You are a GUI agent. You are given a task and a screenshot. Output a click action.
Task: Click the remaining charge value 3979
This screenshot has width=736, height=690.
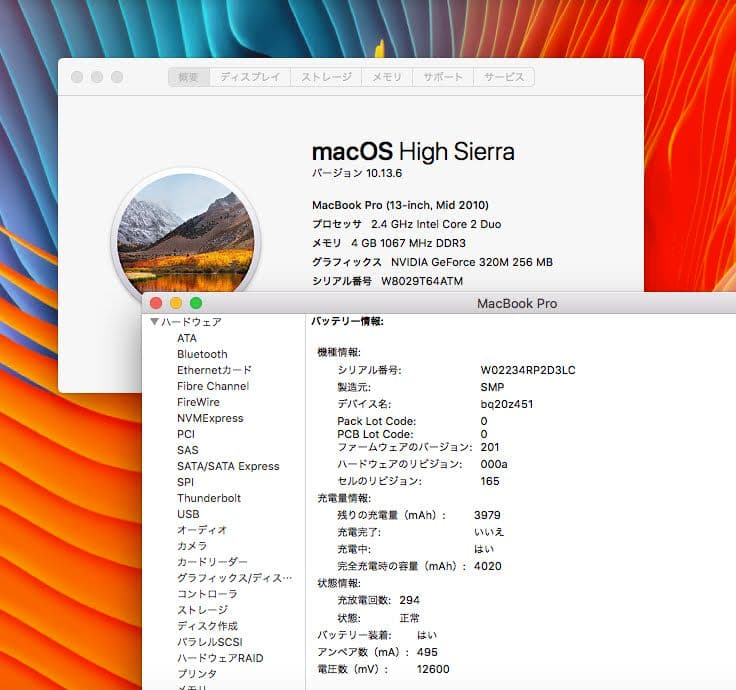point(487,515)
